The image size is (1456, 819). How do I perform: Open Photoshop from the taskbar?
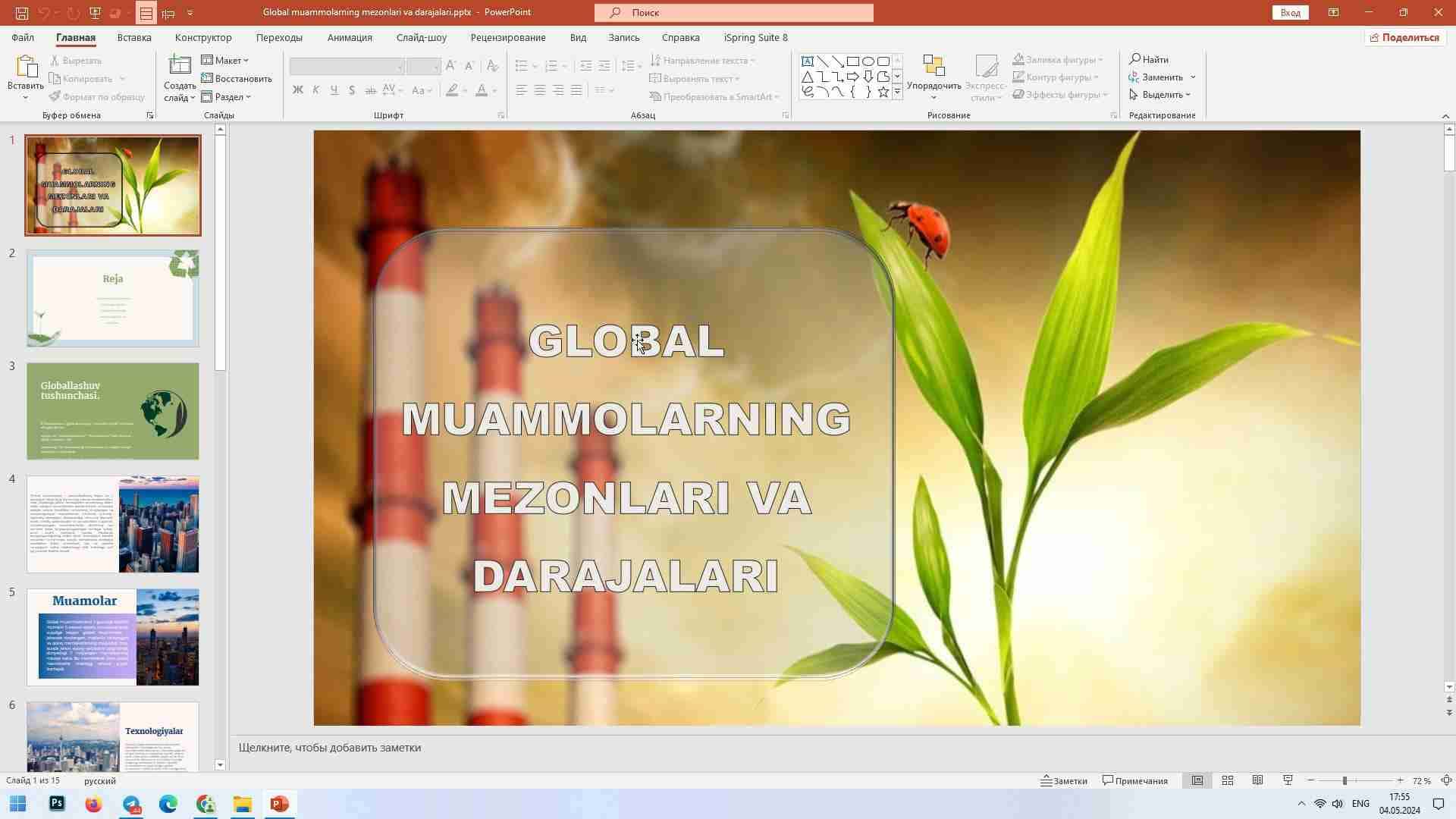[57, 804]
